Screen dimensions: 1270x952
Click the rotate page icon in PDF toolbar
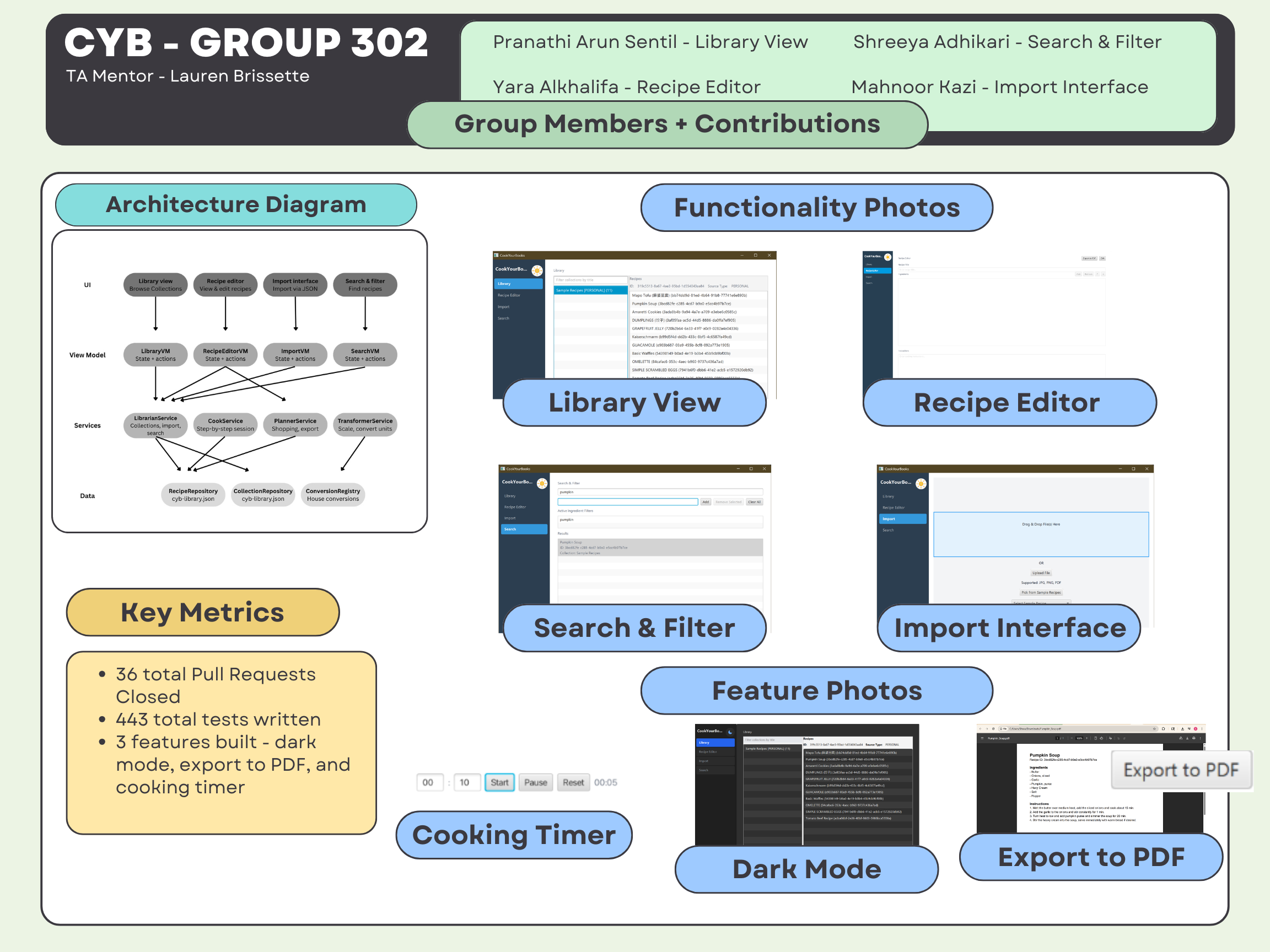1102,739
